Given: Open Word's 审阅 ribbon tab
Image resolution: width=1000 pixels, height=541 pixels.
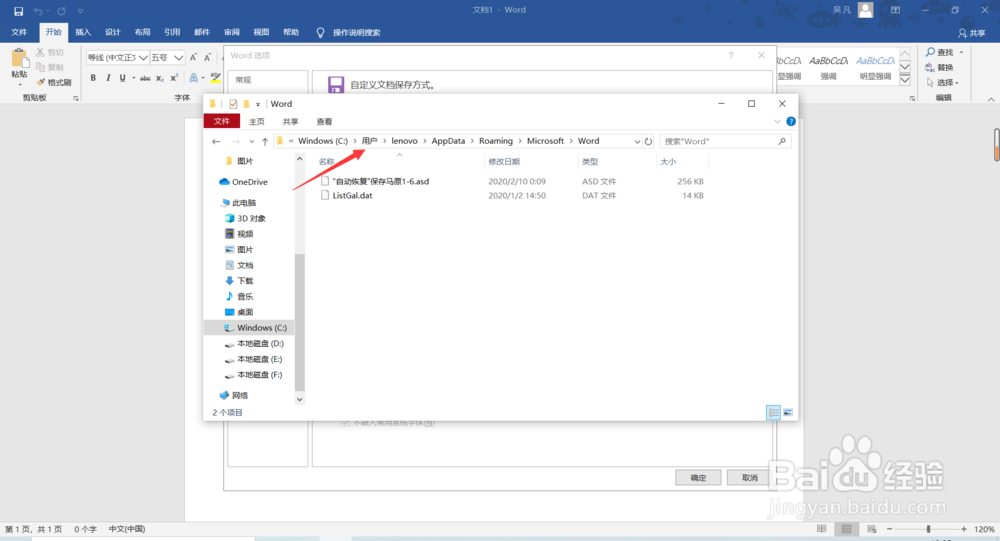Looking at the screenshot, I should pyautogui.click(x=232, y=32).
